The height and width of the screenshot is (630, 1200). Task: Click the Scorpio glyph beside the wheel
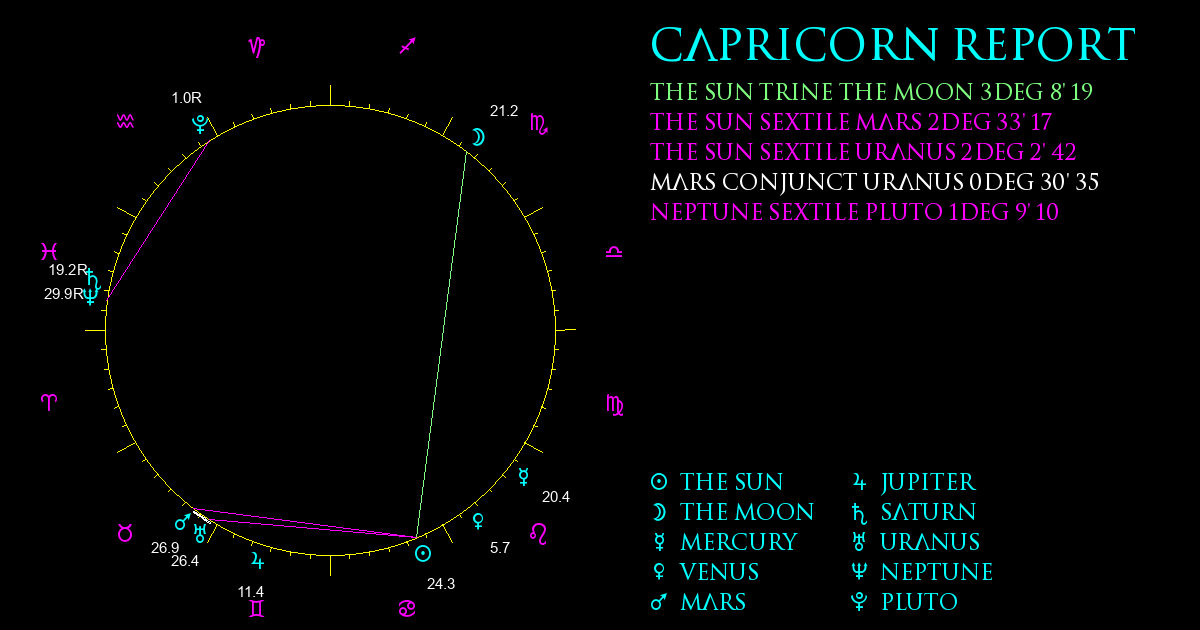(x=538, y=125)
